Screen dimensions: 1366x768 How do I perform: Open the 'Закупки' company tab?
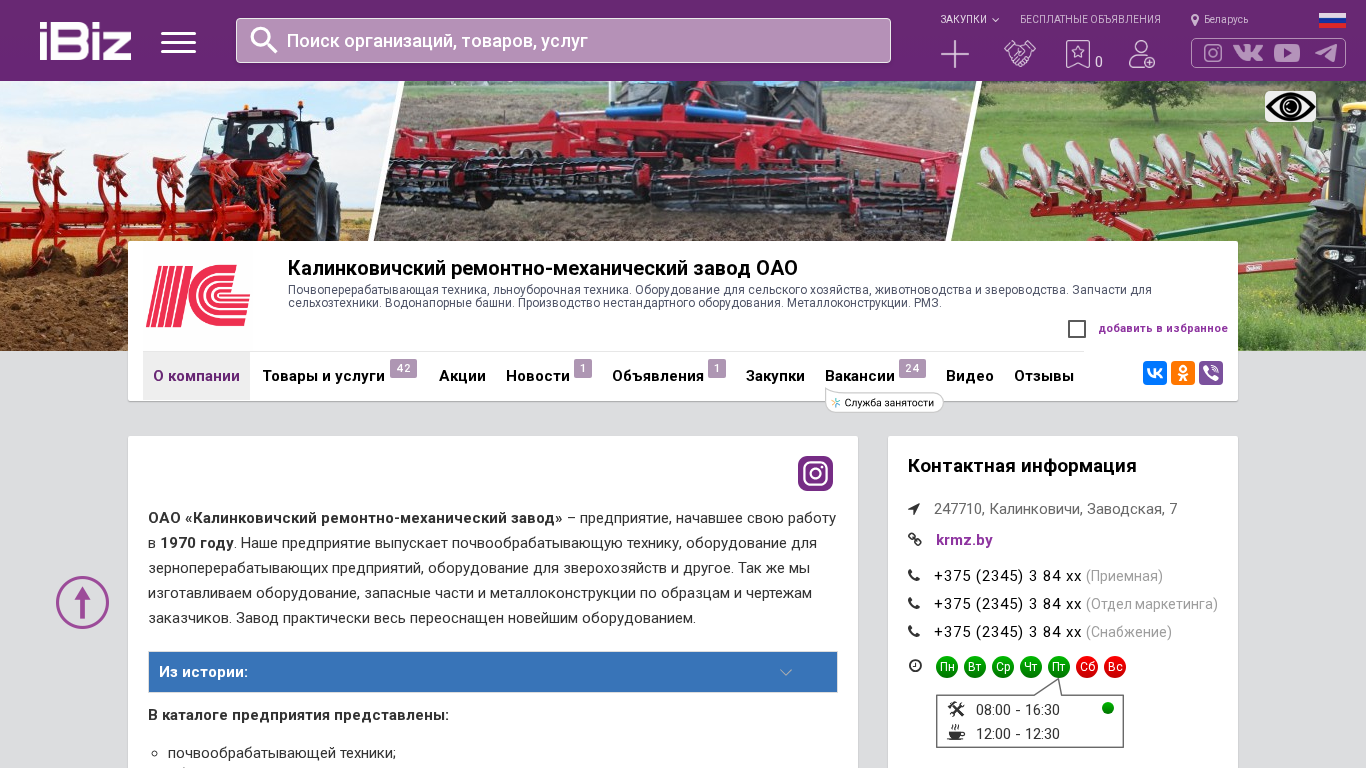775,376
